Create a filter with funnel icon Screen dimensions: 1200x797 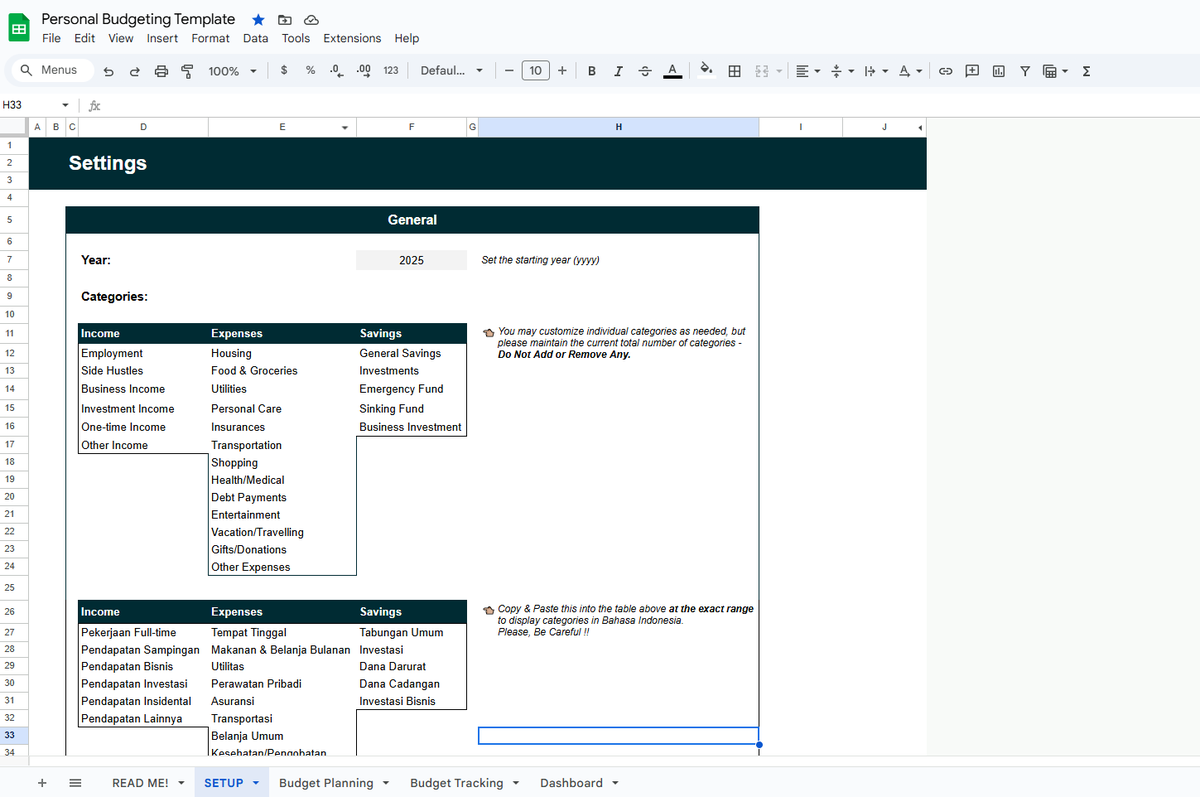[x=1025, y=71]
